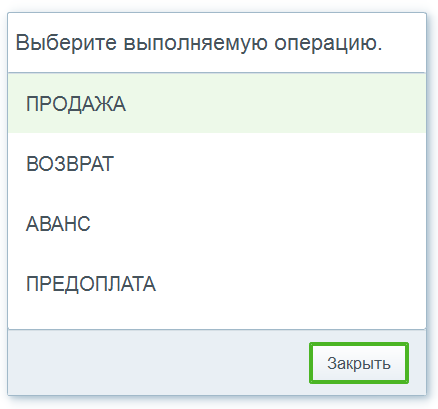Open the ВОЗВРАТ (return) operation
The image size is (438, 409).
coord(217,163)
